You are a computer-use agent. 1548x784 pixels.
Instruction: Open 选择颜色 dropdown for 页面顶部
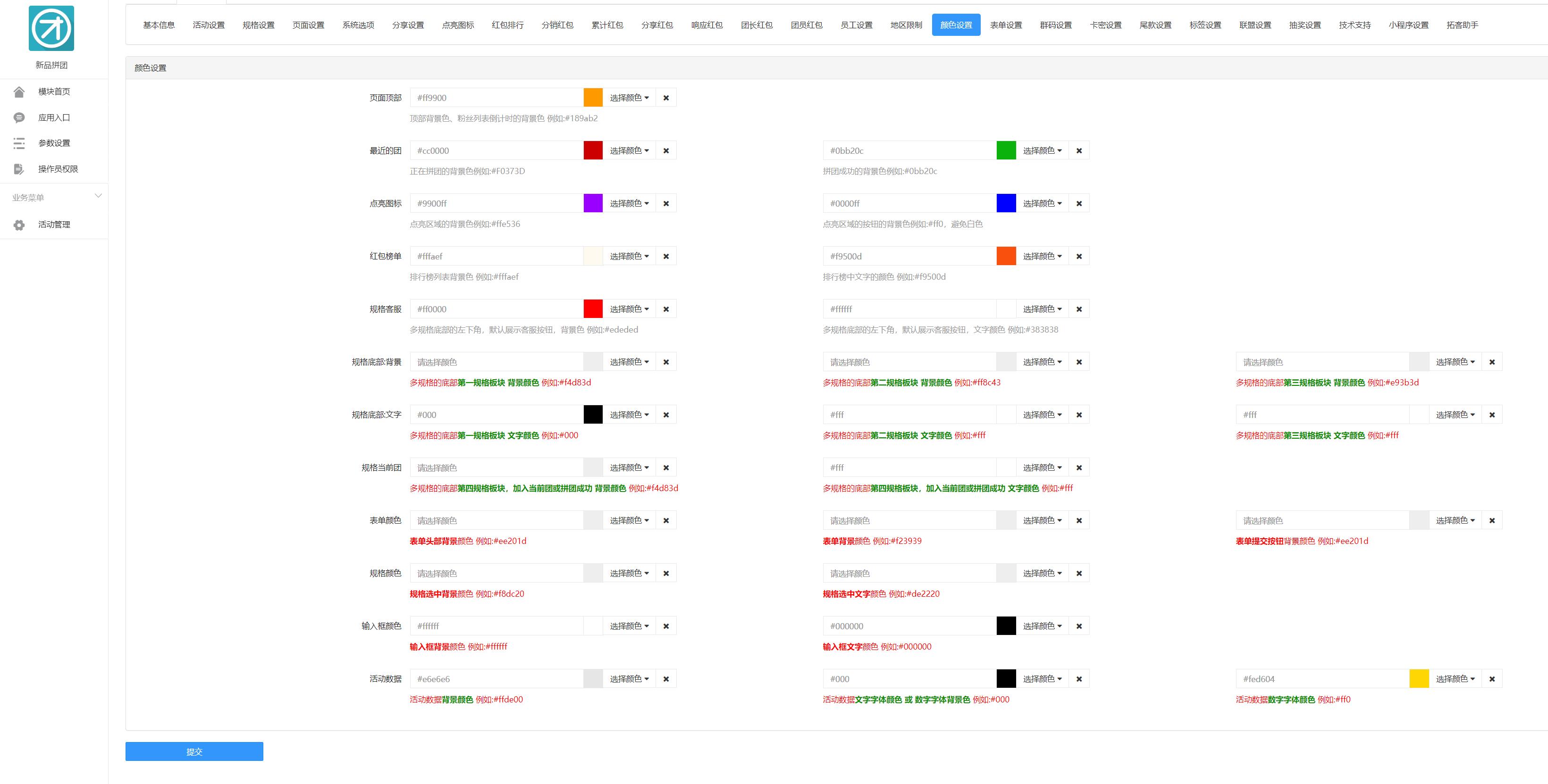click(629, 98)
